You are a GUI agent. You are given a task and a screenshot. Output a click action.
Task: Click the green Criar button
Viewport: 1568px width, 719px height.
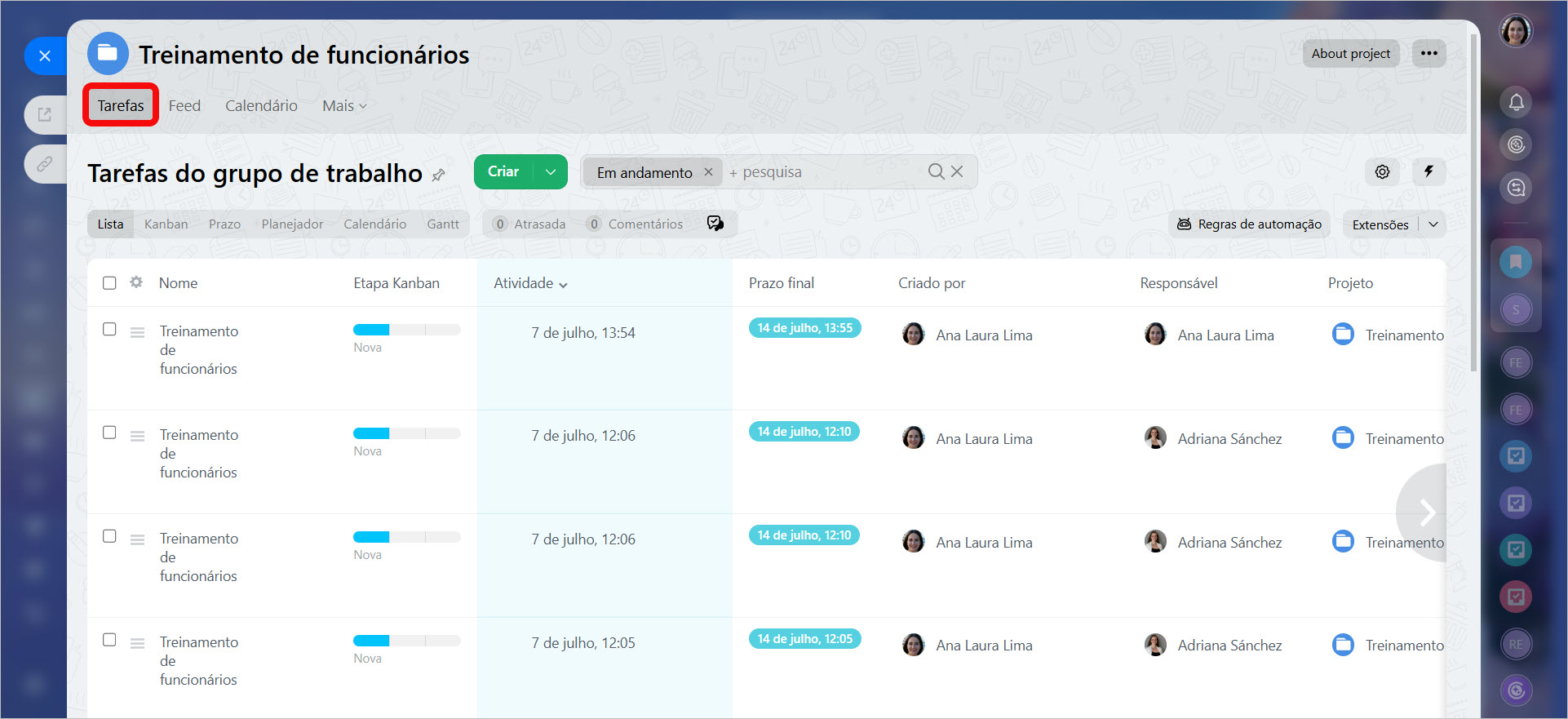[x=503, y=171]
